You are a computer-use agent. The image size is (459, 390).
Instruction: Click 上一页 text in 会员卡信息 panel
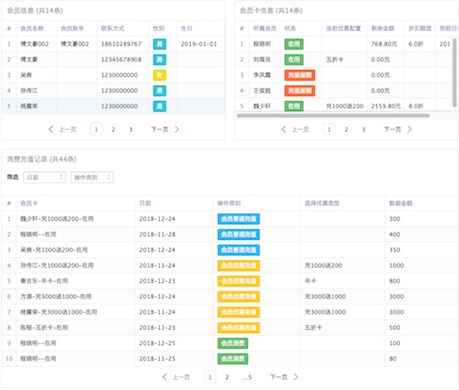click(x=300, y=129)
